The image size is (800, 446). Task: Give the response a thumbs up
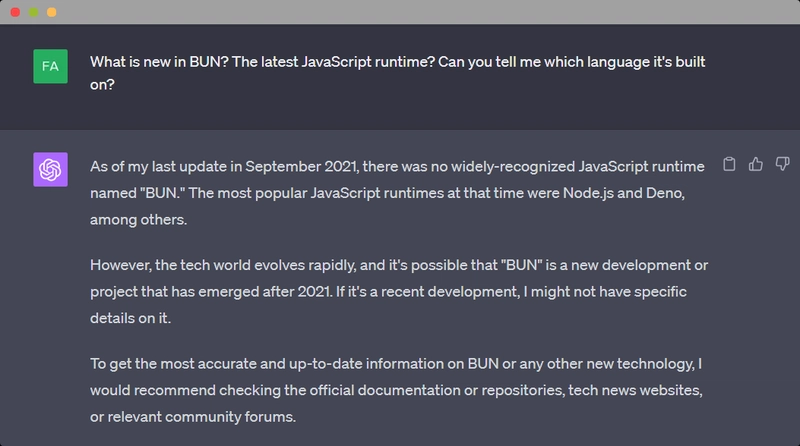[756, 164]
